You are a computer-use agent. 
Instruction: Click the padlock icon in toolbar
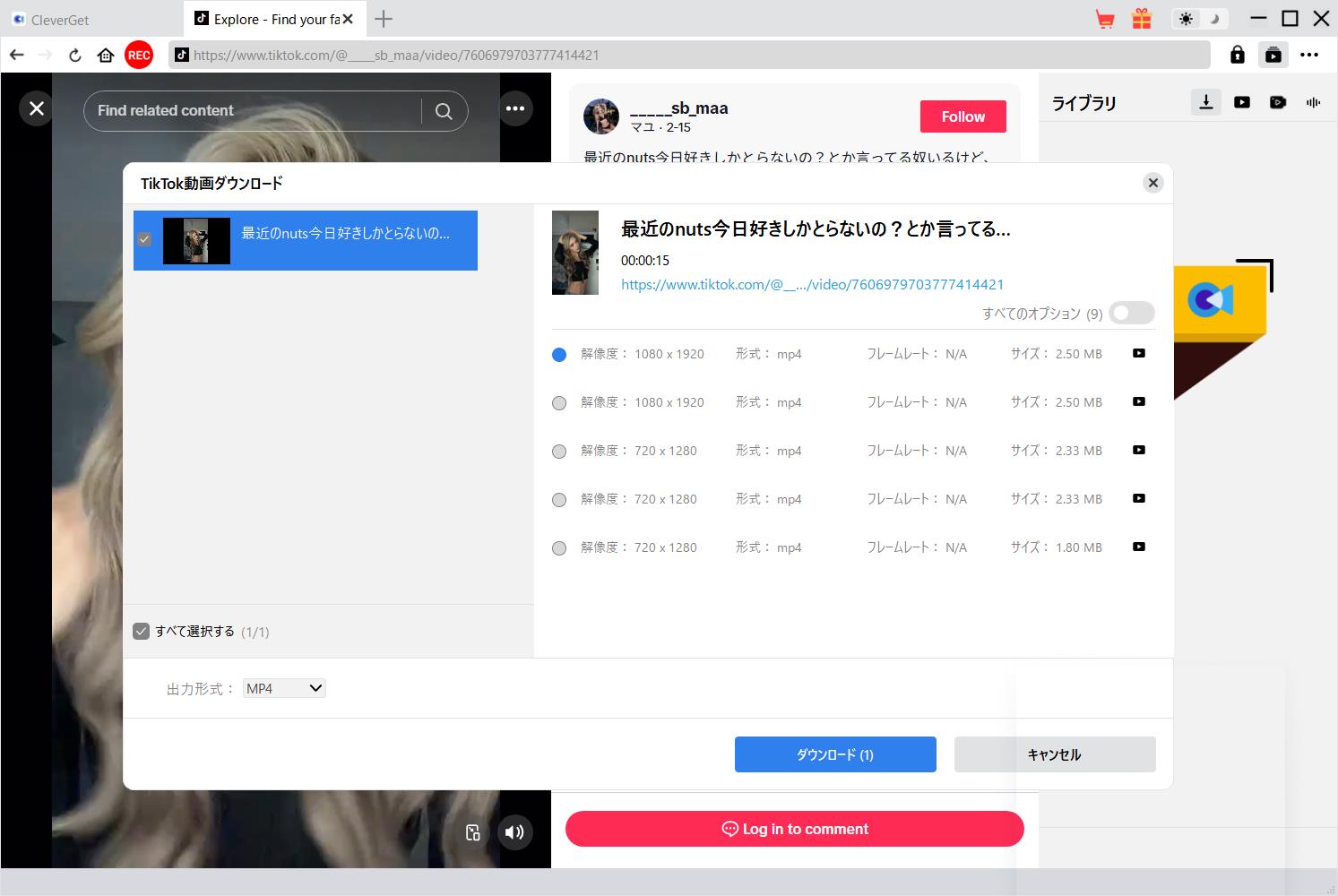(x=1237, y=55)
